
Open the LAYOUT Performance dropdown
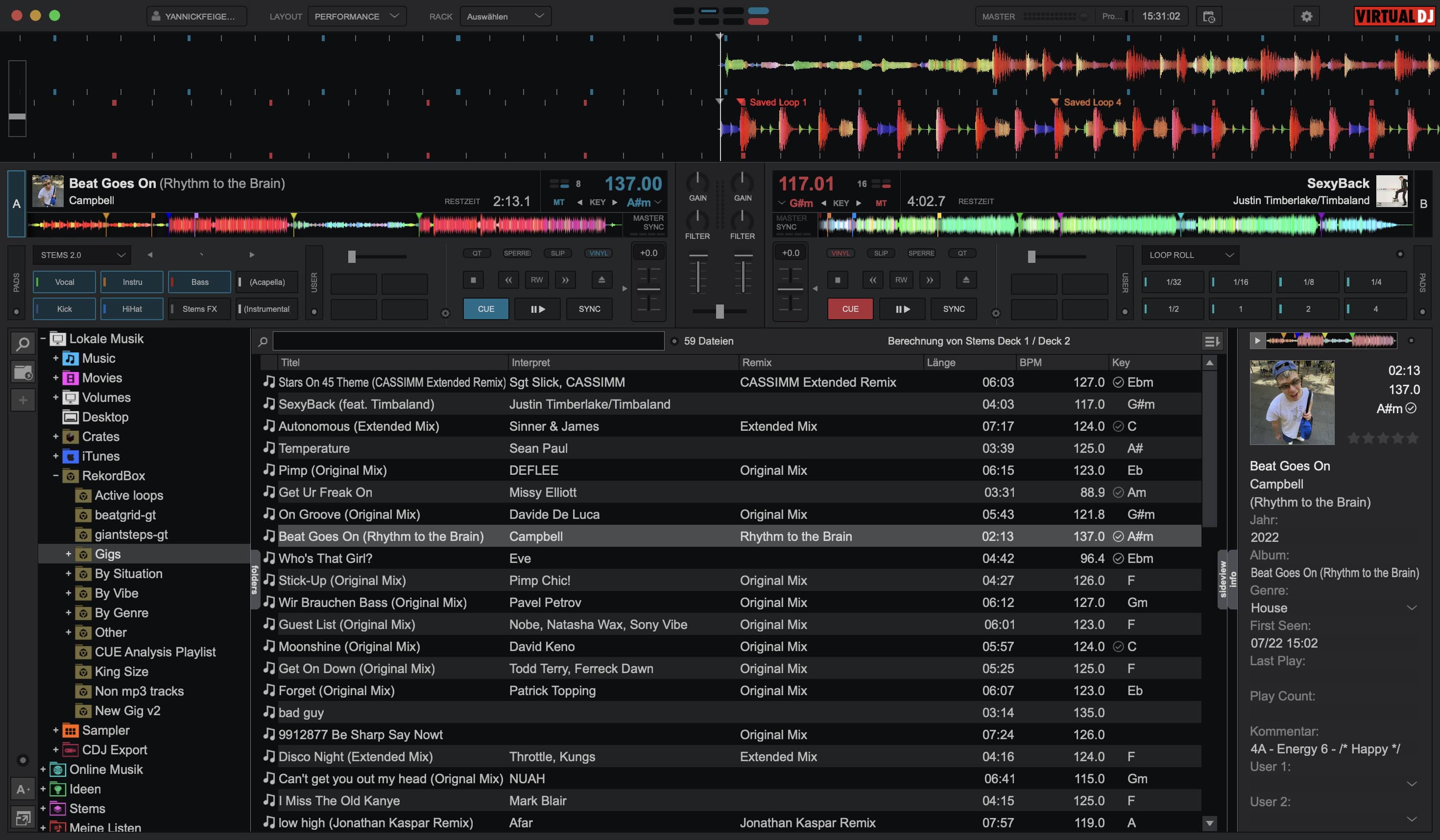357,16
